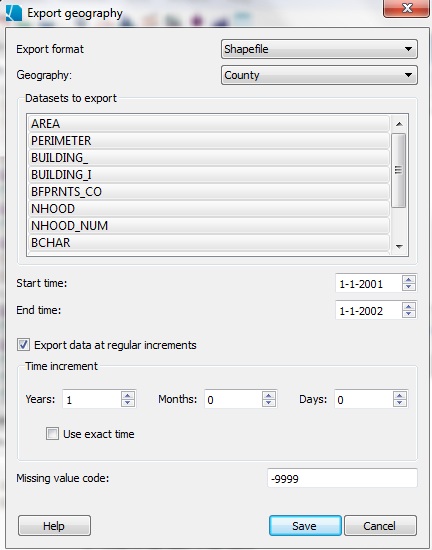Increment the Years spinner up arrow
Image resolution: width=432 pixels, height=550 pixels.
[128, 395]
